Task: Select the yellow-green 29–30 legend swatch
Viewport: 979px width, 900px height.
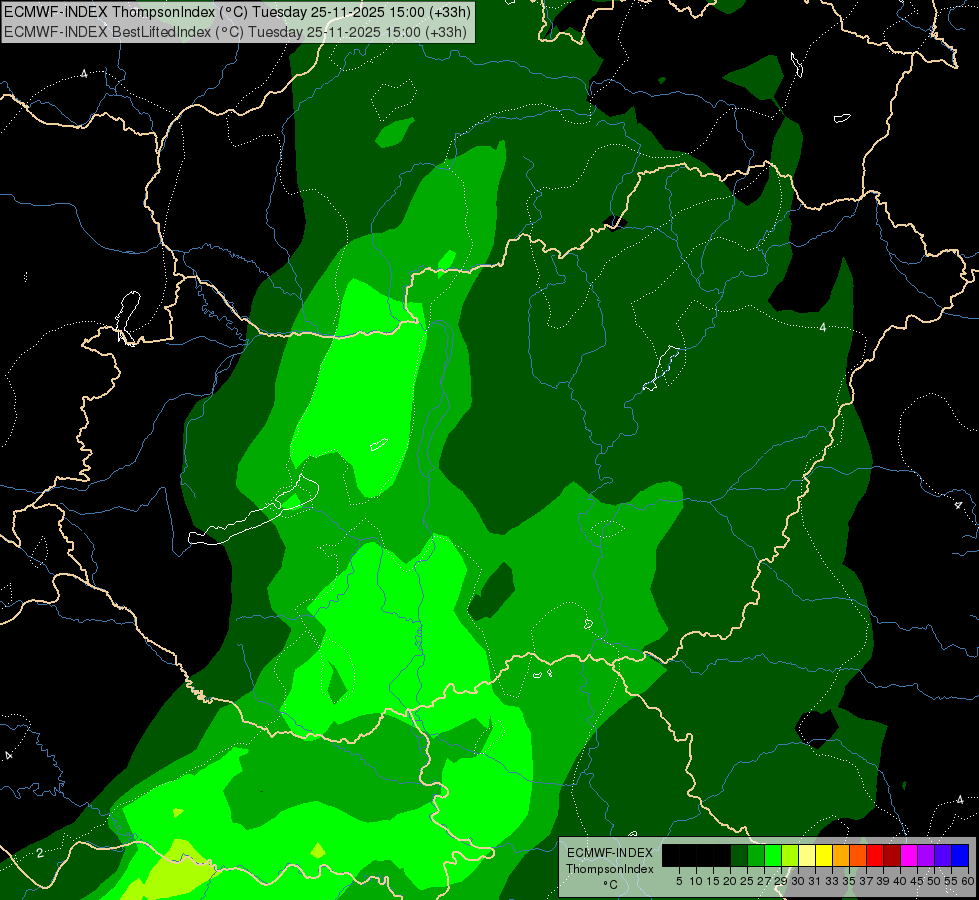Action: point(790,855)
